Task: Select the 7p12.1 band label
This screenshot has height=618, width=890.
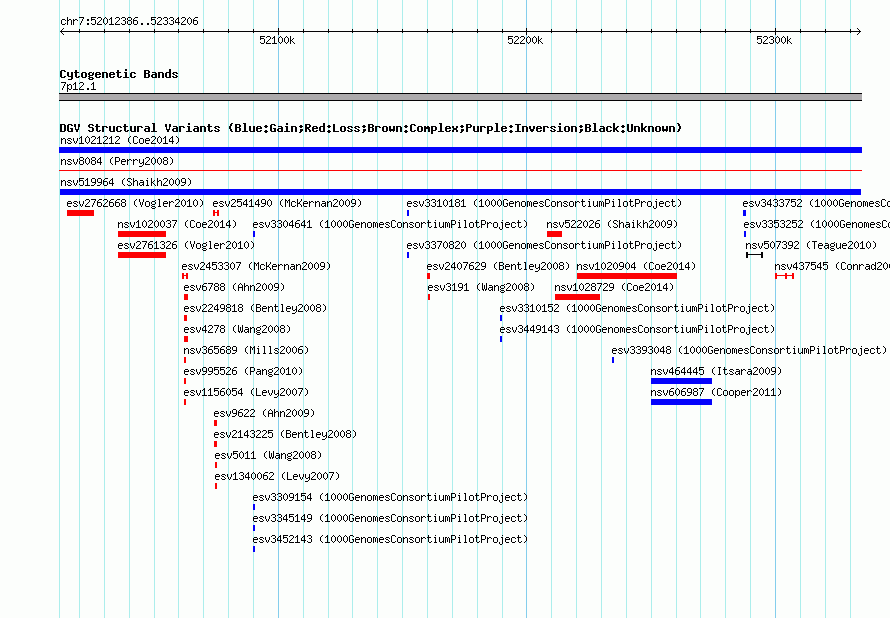Action: click(78, 86)
